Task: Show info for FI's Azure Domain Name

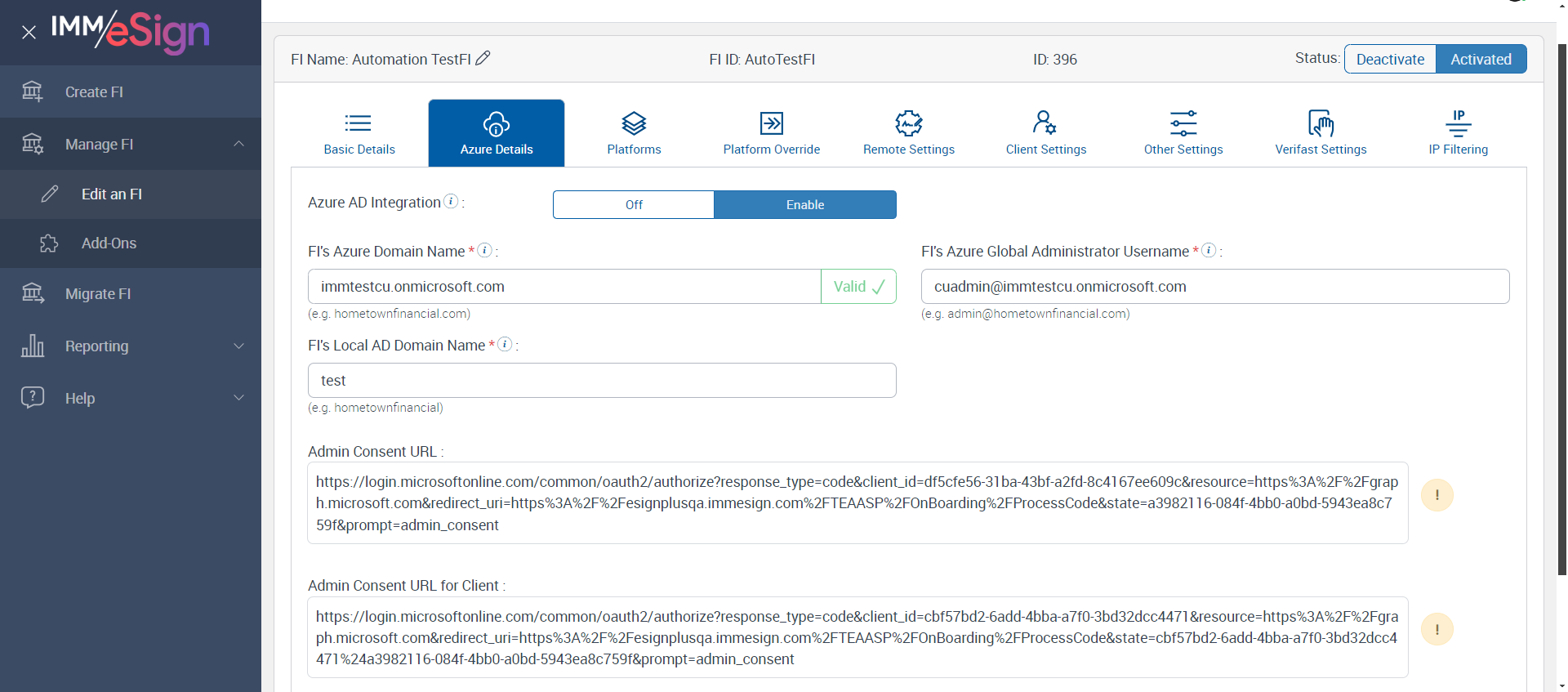Action: [485, 250]
